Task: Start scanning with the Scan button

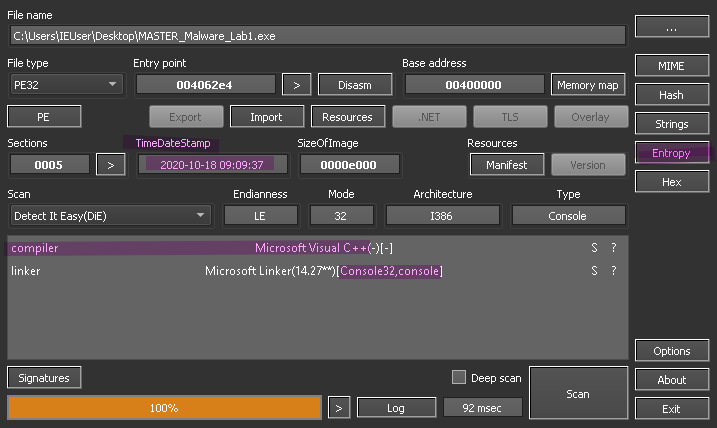Action: 578,394
